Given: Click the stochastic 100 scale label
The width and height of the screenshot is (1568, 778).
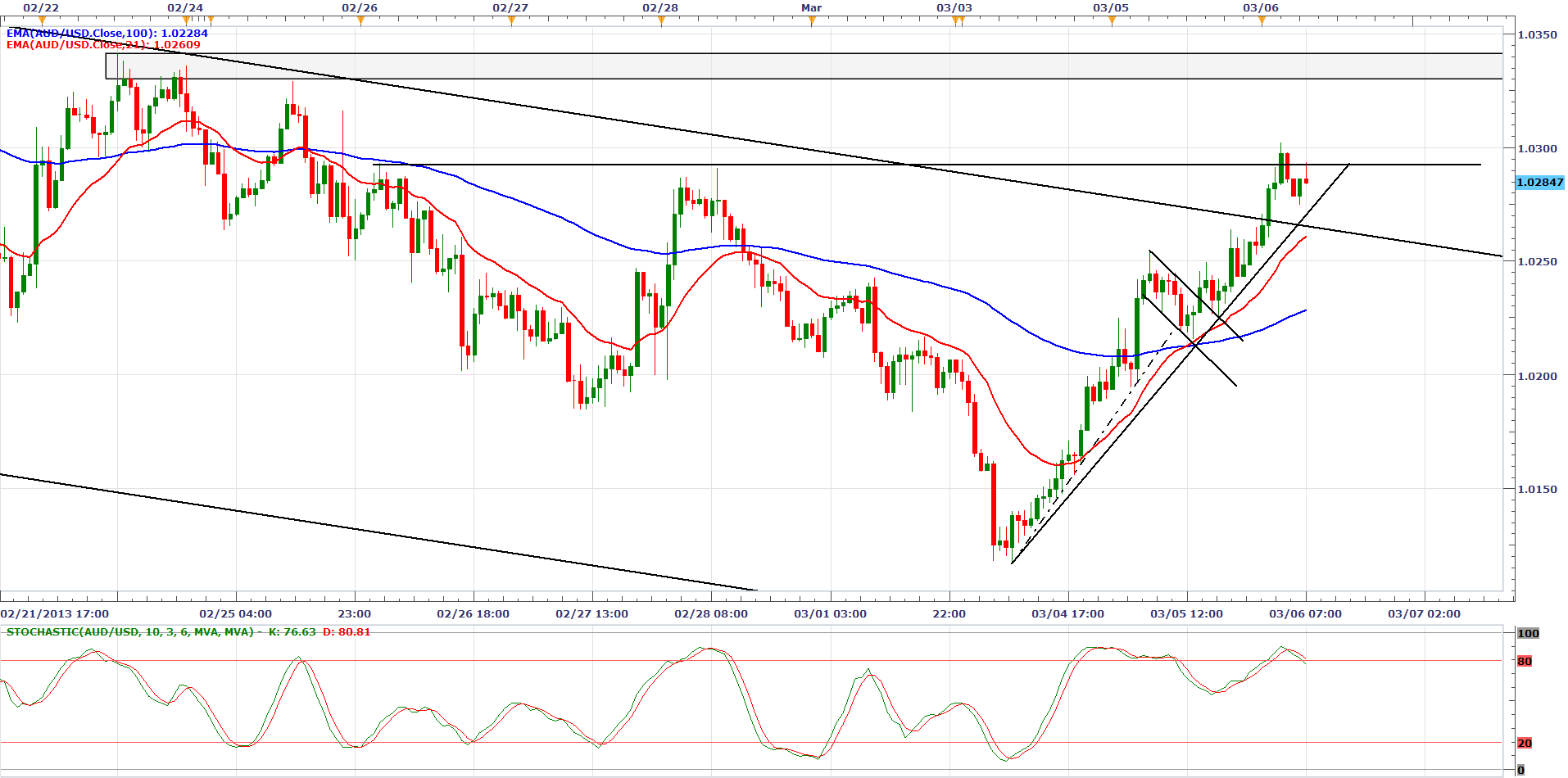Looking at the screenshot, I should (x=1528, y=634).
